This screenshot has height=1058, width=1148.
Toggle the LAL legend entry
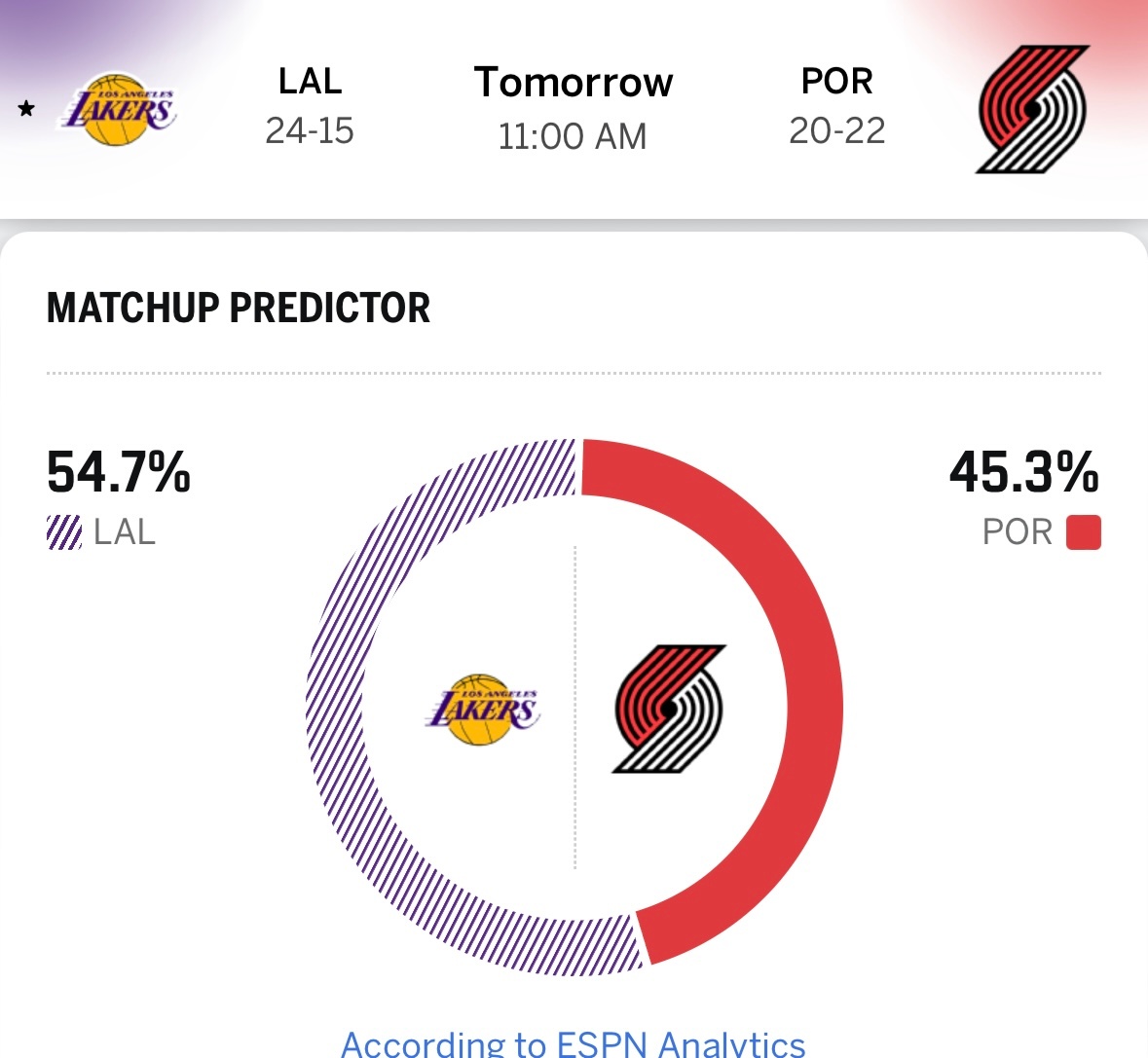pos(97,532)
